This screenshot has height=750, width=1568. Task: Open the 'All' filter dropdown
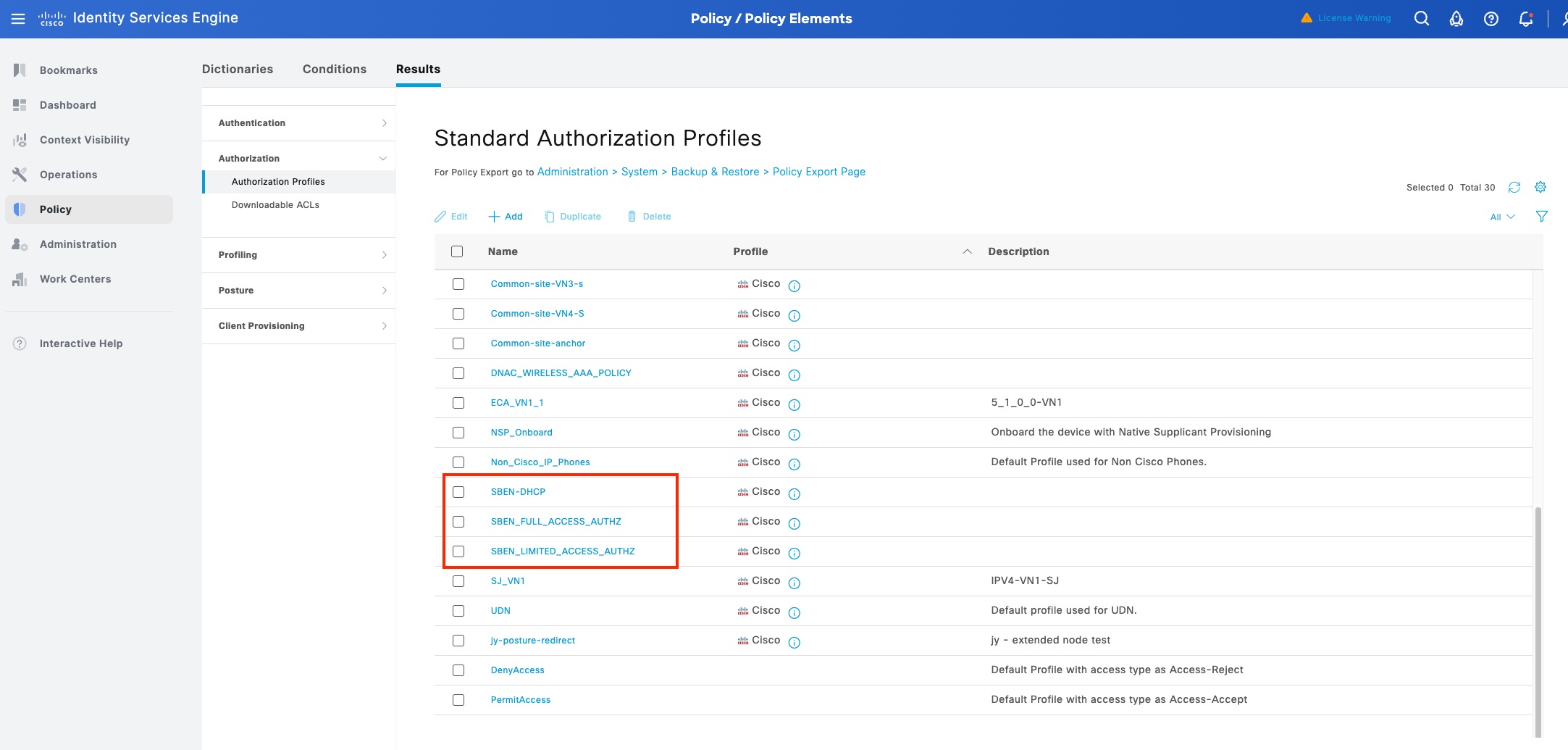coord(1501,216)
